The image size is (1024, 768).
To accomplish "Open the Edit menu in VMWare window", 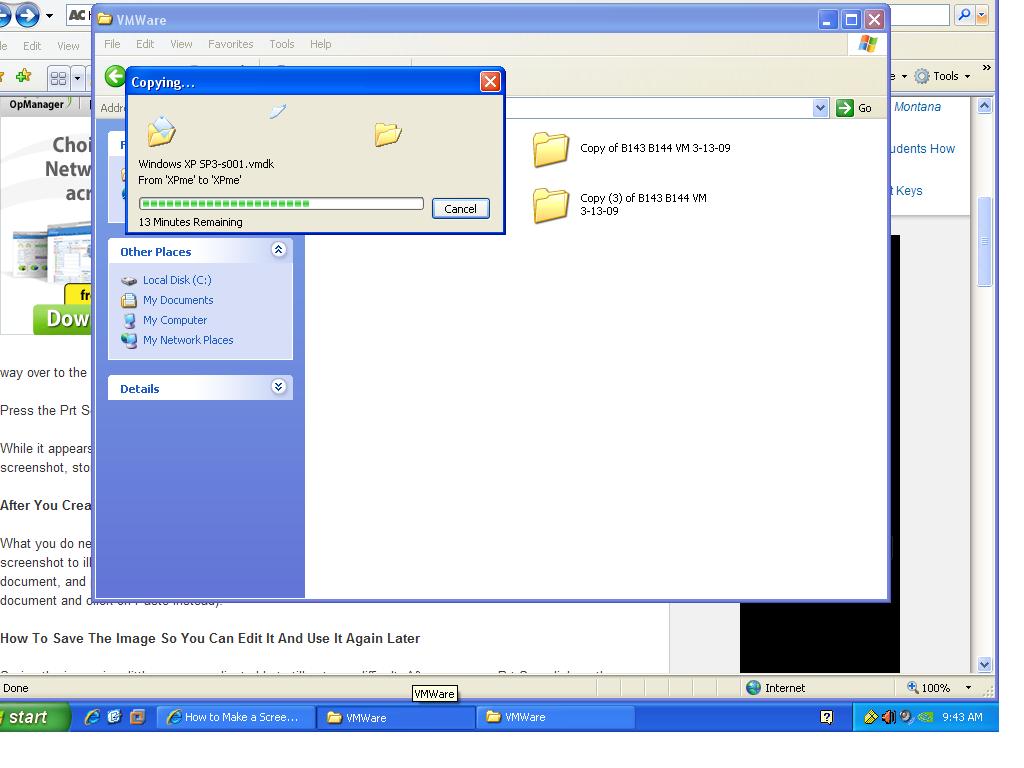I will point(145,44).
